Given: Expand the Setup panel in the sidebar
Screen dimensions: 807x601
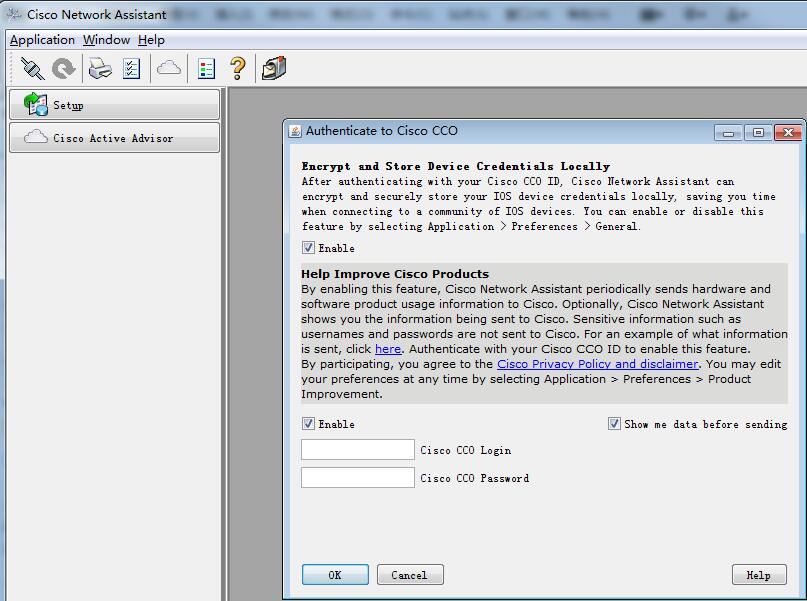Looking at the screenshot, I should point(114,105).
